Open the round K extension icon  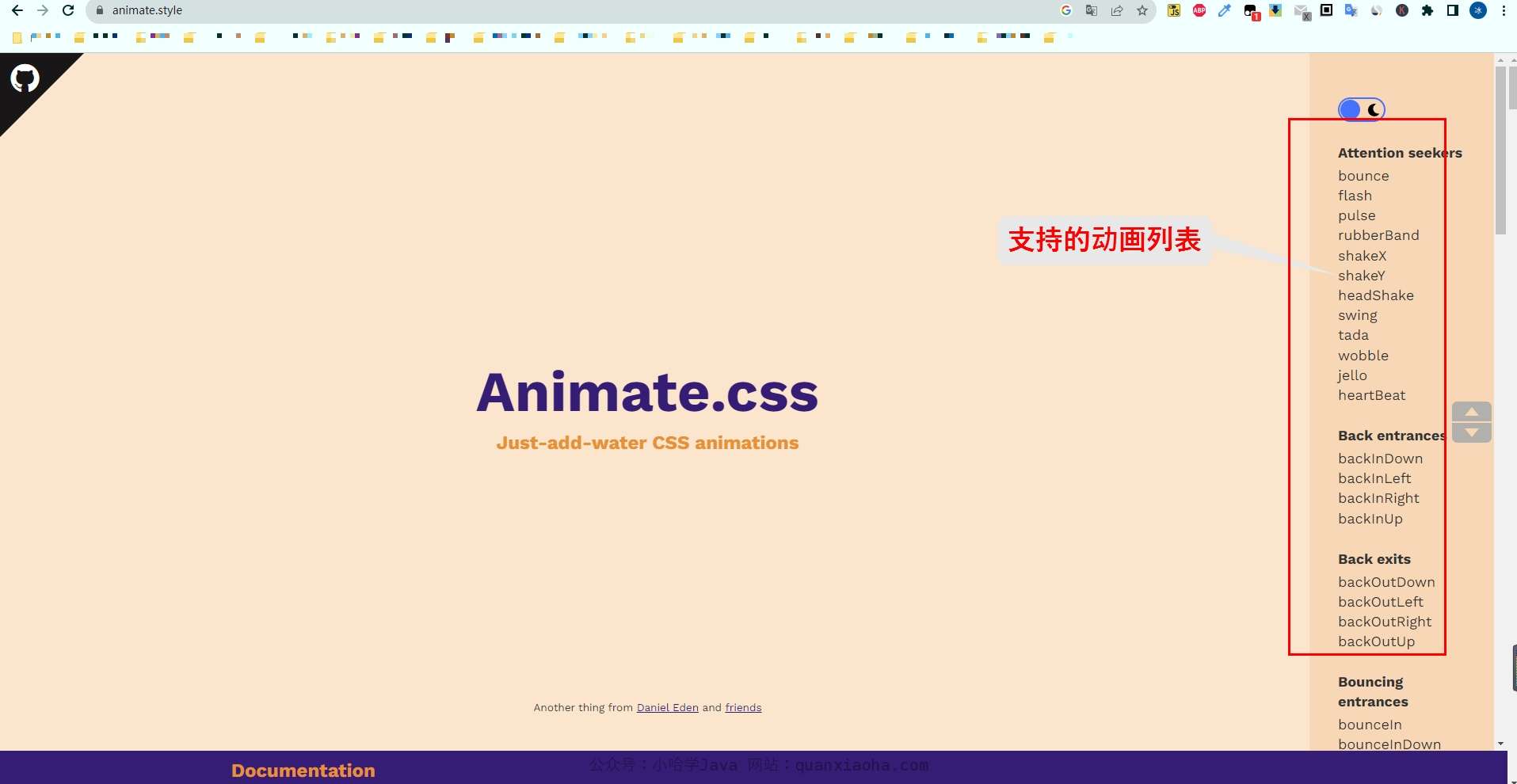tap(1402, 10)
